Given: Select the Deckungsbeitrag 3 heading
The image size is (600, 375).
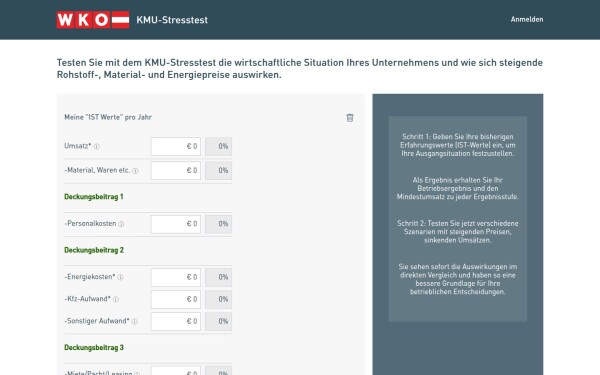Looking at the screenshot, I should click(x=94, y=347).
